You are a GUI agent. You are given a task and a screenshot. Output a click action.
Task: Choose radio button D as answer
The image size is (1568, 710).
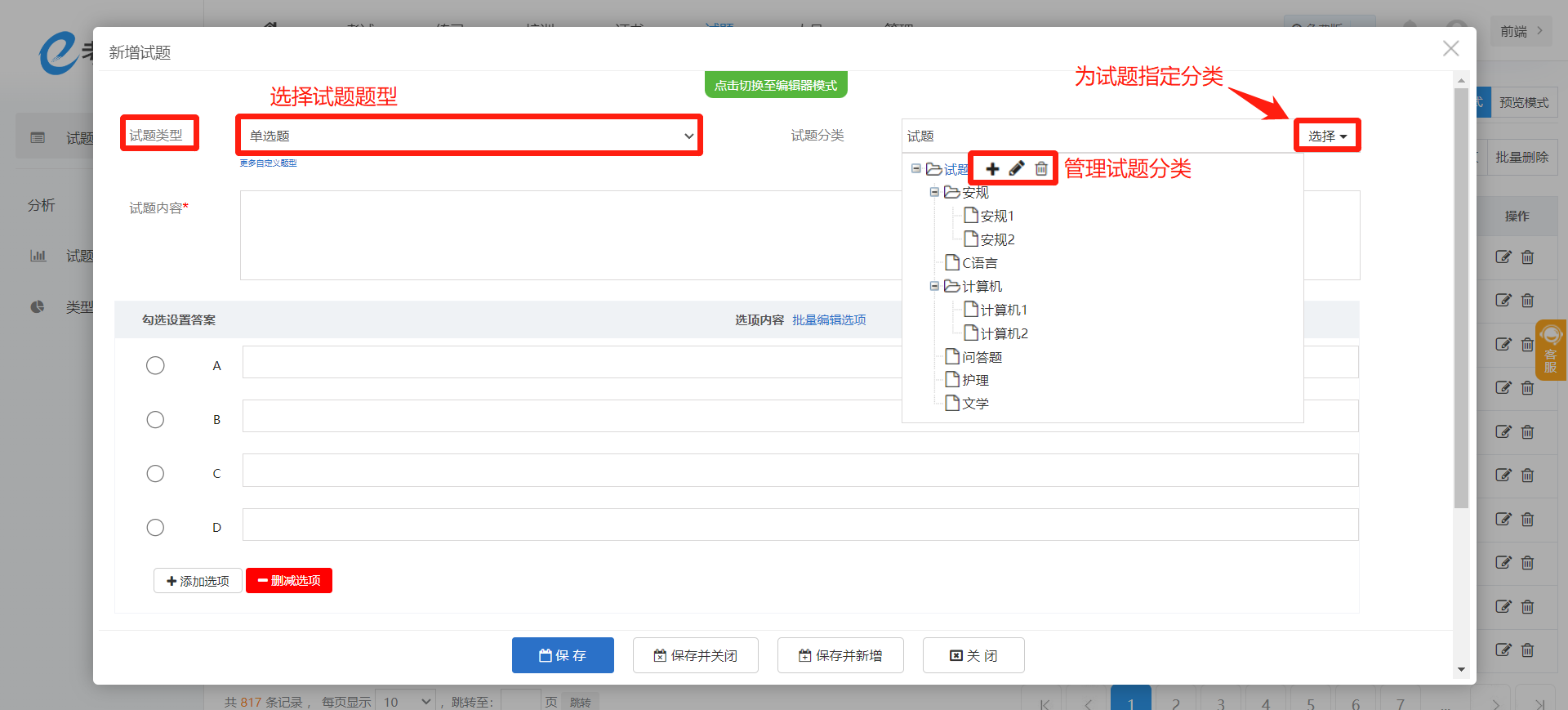point(155,528)
